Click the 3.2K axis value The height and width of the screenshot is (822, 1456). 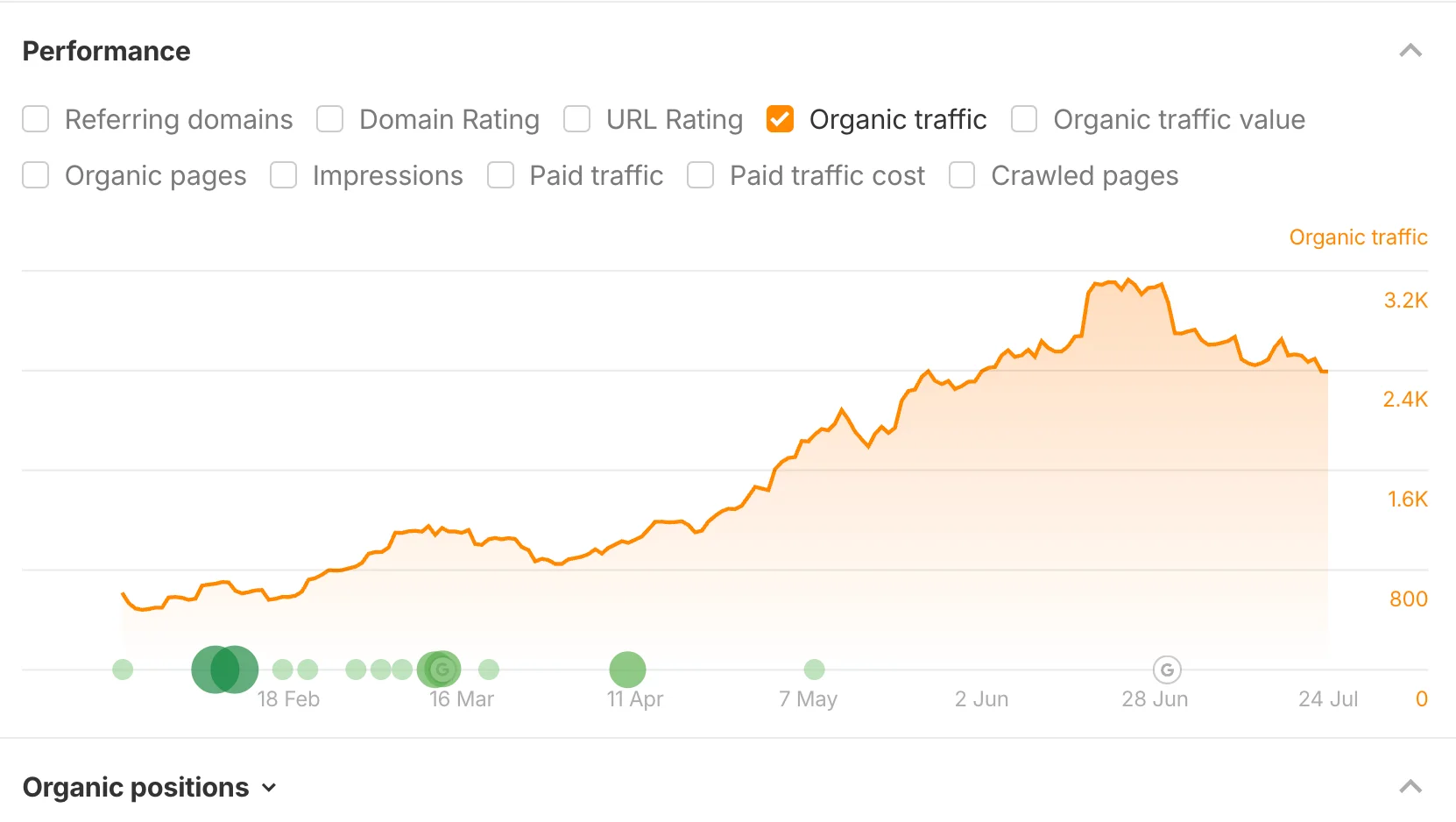(1407, 300)
